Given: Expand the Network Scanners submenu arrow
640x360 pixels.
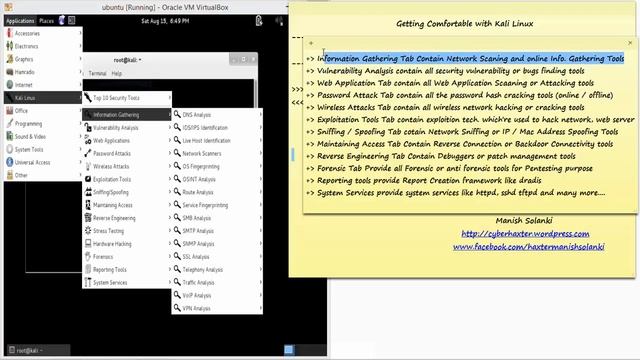Looking at the screenshot, I should click(260, 153).
